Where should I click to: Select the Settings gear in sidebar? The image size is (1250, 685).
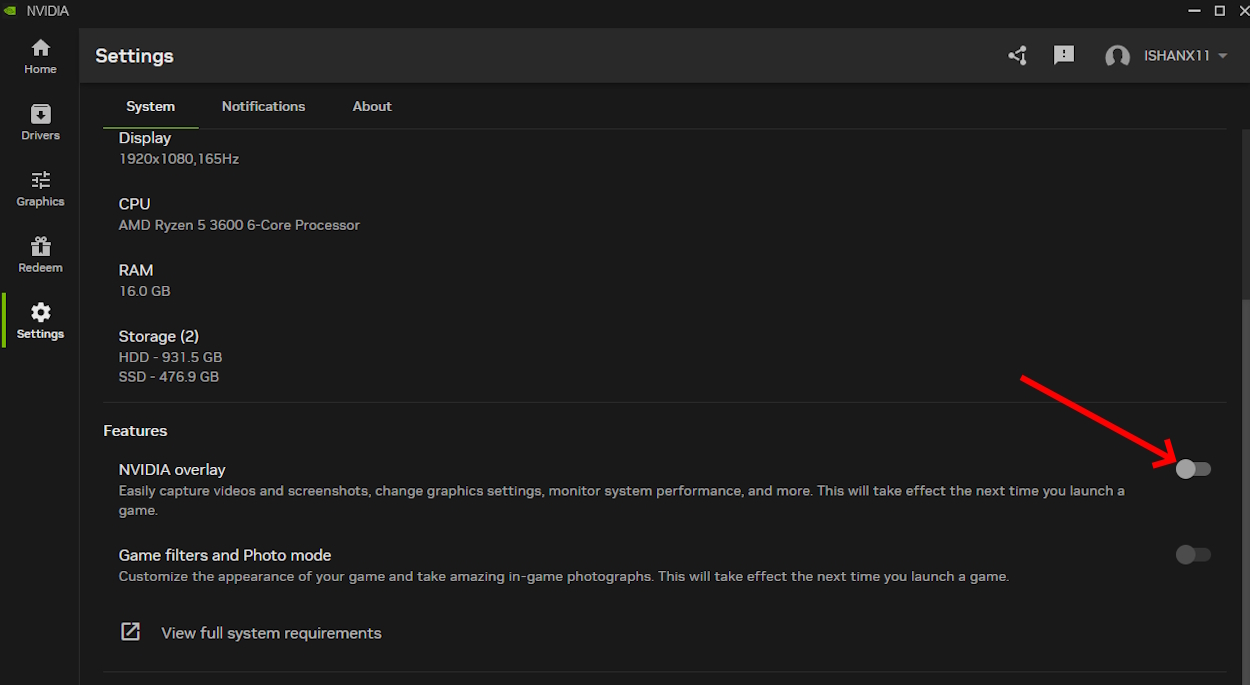[40, 320]
